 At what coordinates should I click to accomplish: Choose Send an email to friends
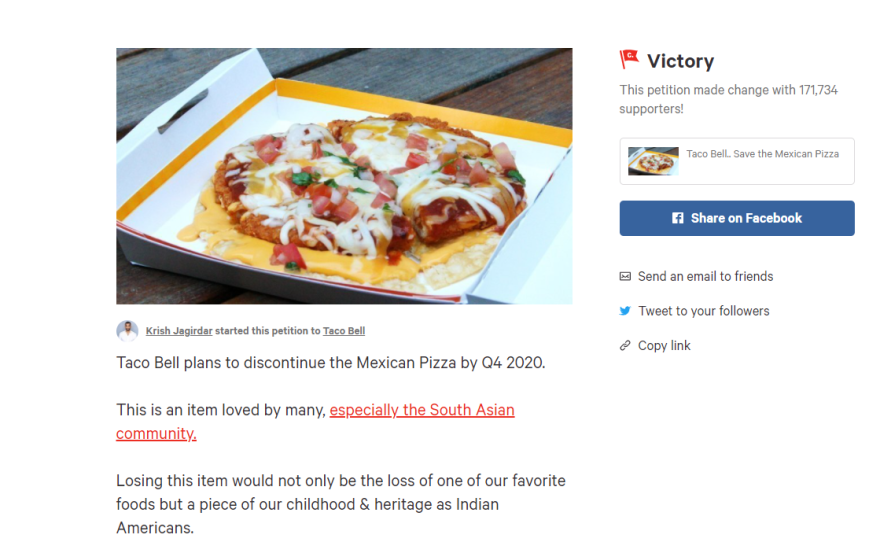(x=705, y=276)
